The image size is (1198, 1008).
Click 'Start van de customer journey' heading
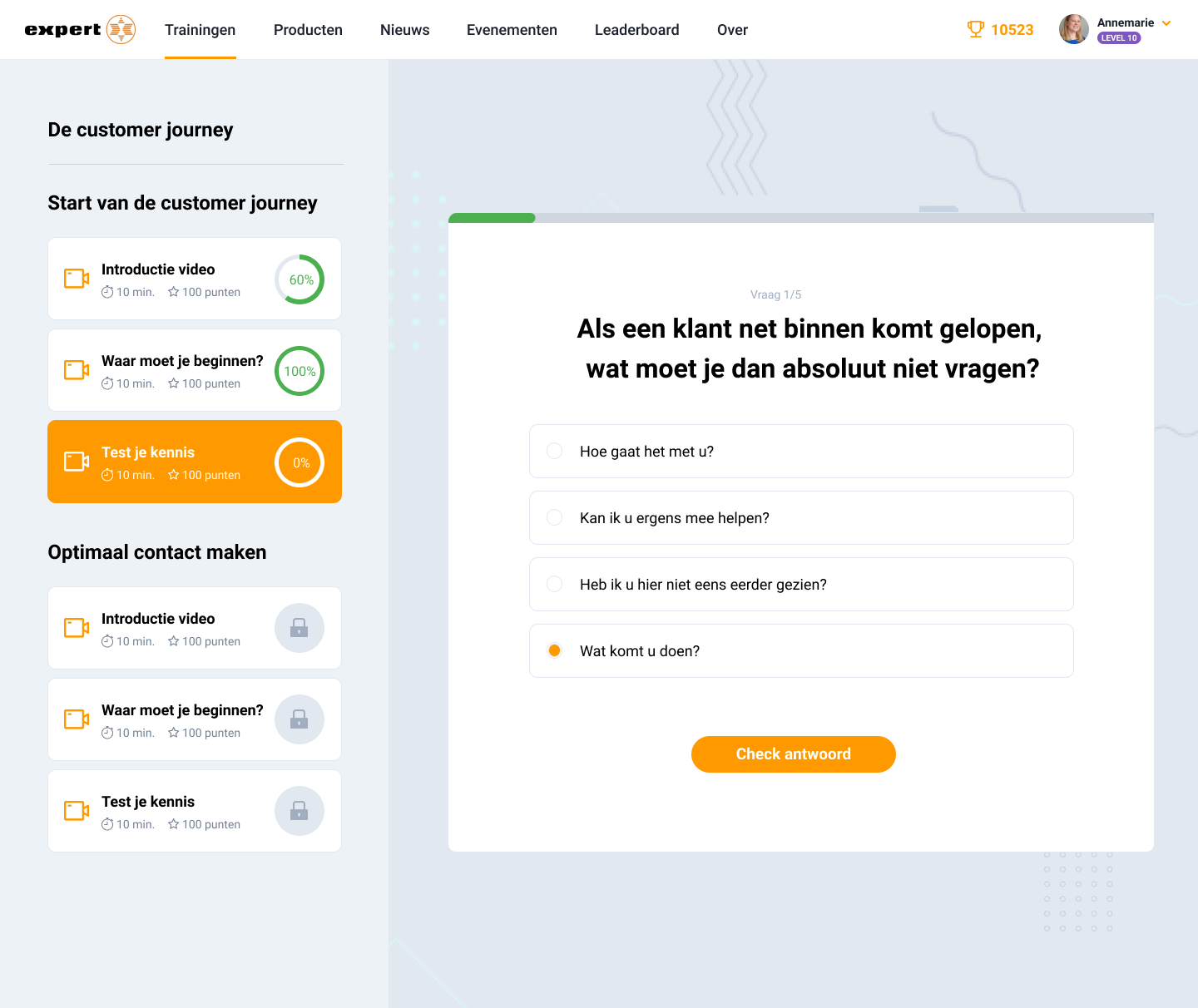(x=182, y=203)
